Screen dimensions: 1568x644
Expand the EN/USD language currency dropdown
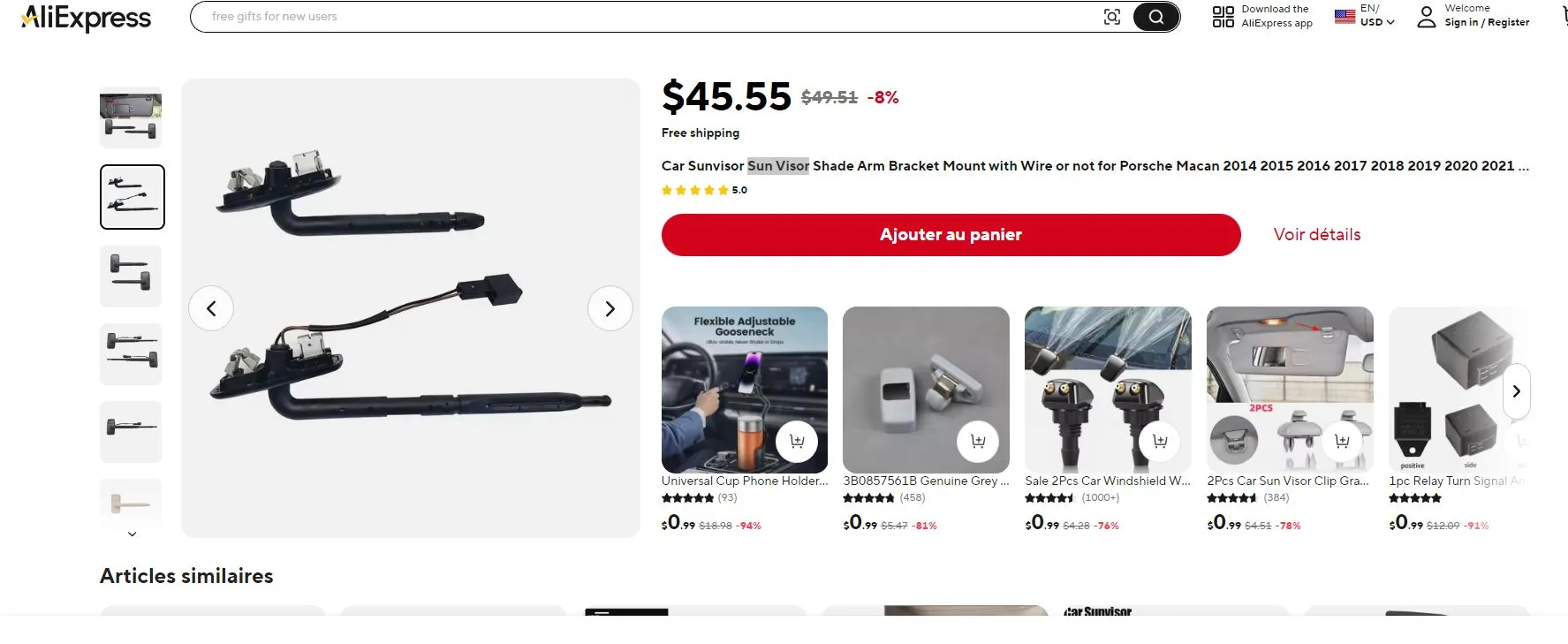(x=1366, y=16)
